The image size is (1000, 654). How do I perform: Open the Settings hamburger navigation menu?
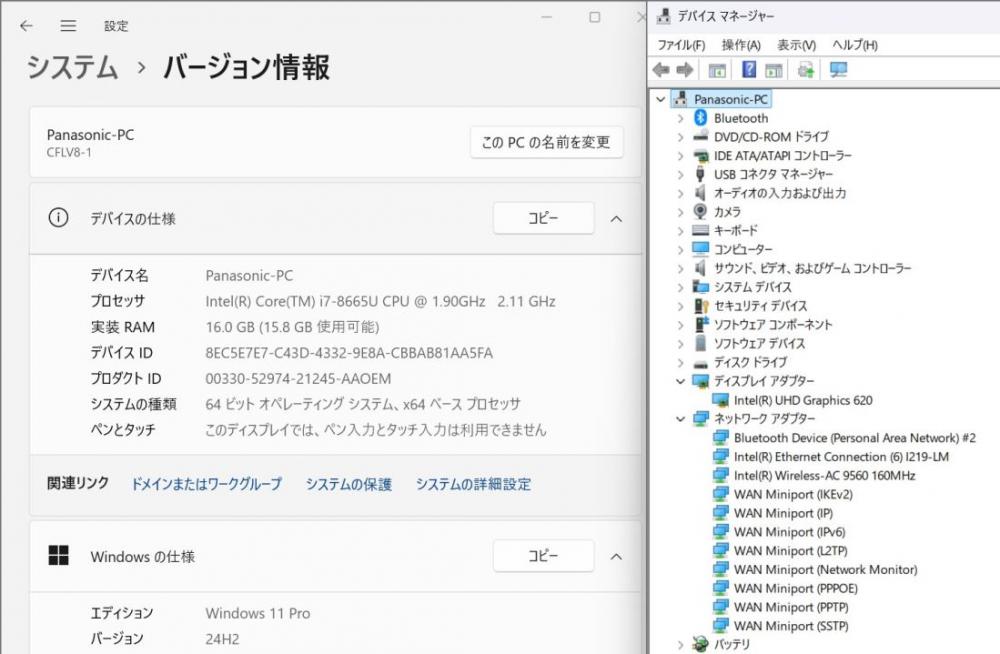point(68,26)
